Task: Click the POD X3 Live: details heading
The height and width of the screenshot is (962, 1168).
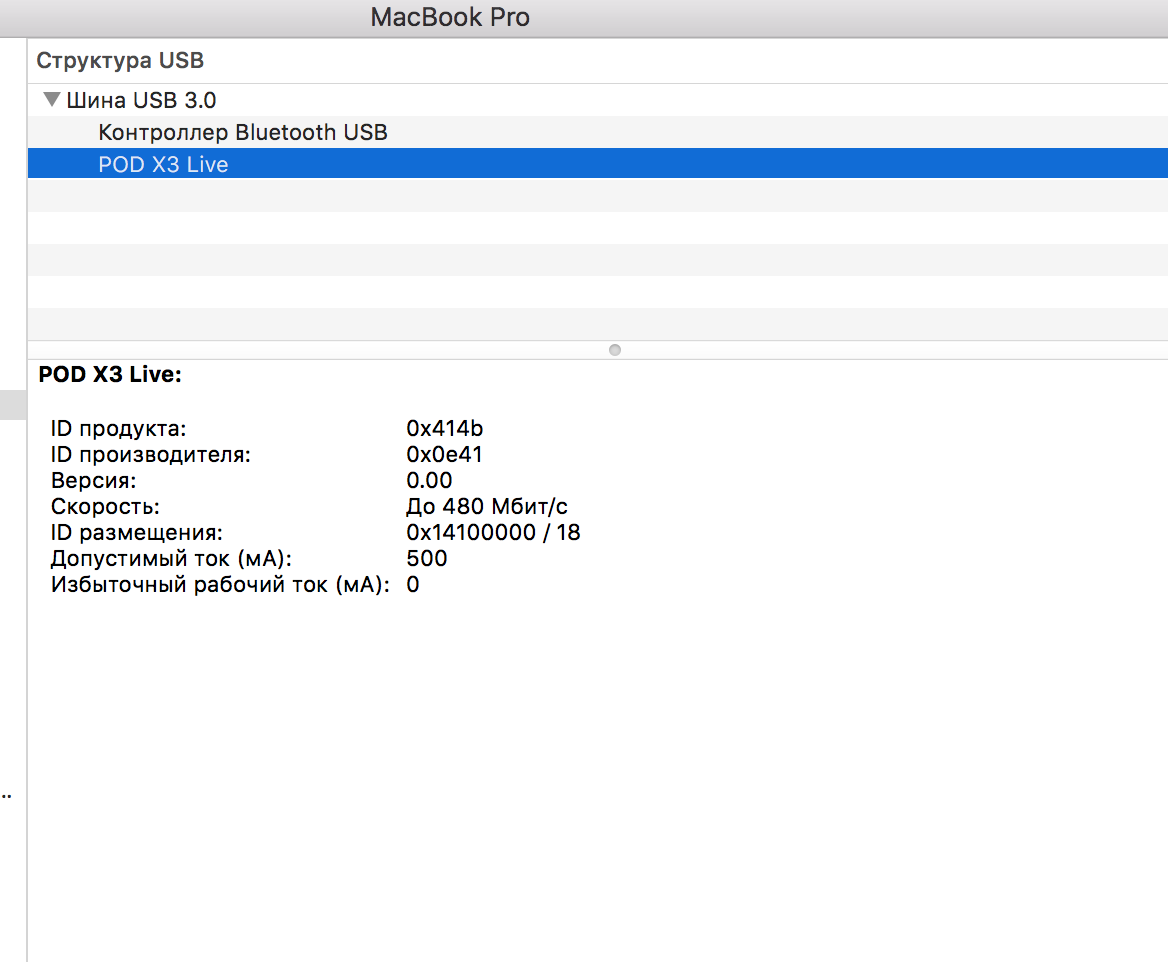Action: (110, 374)
